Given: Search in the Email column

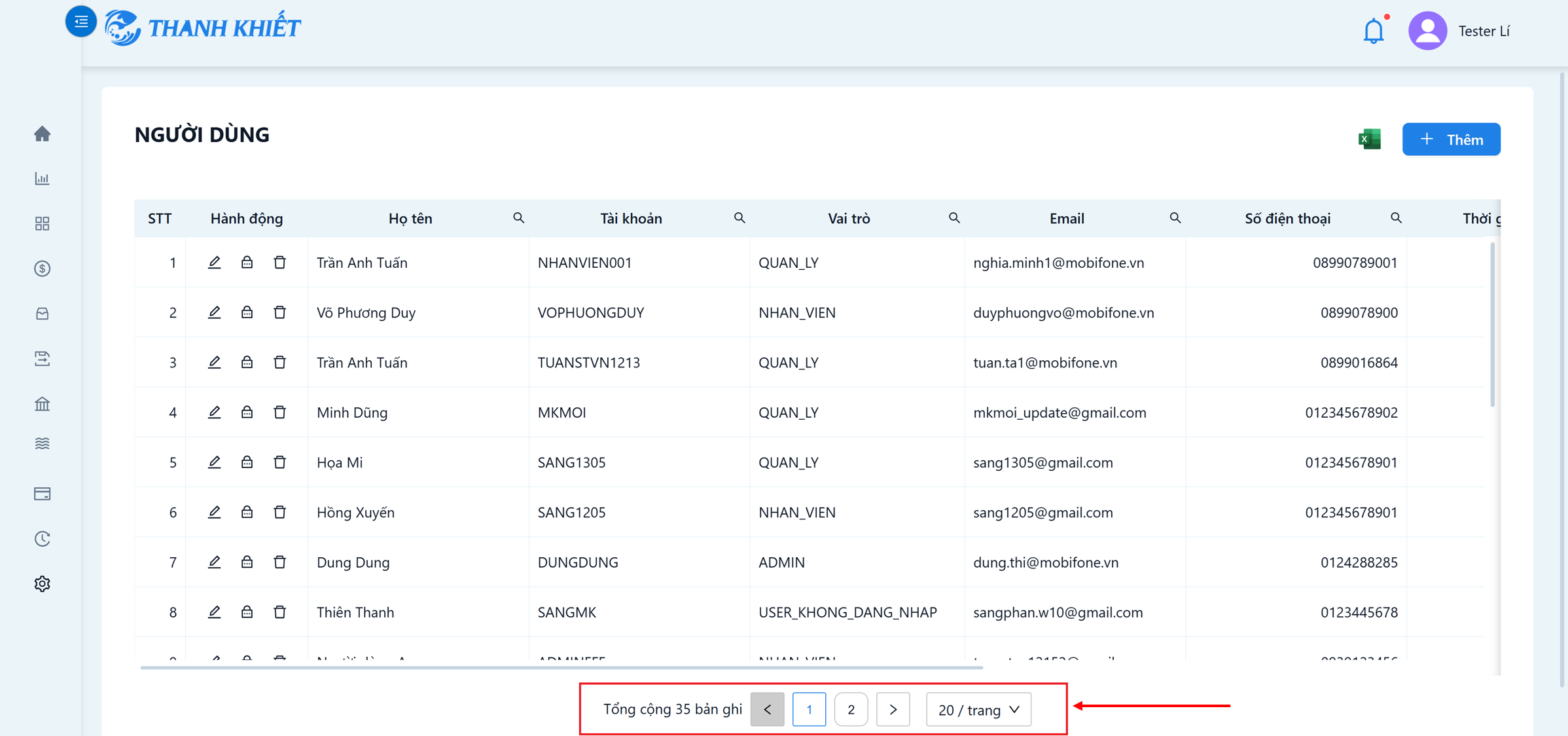Looking at the screenshot, I should 1175,218.
